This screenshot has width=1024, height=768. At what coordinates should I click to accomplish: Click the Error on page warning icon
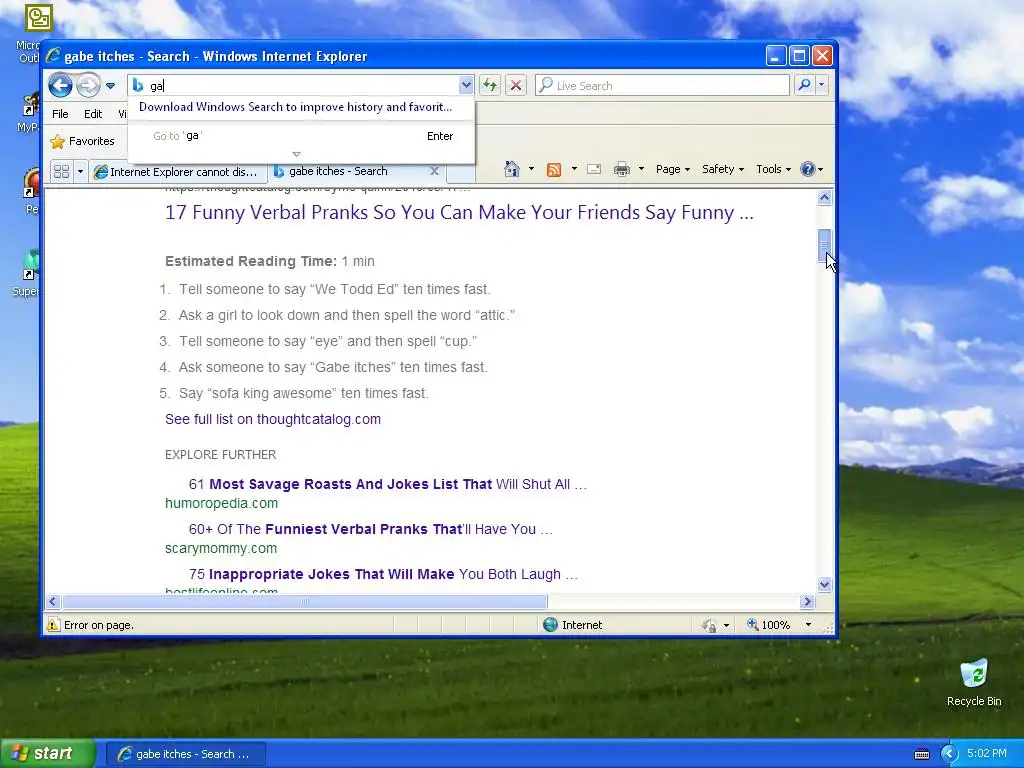pyautogui.click(x=53, y=625)
